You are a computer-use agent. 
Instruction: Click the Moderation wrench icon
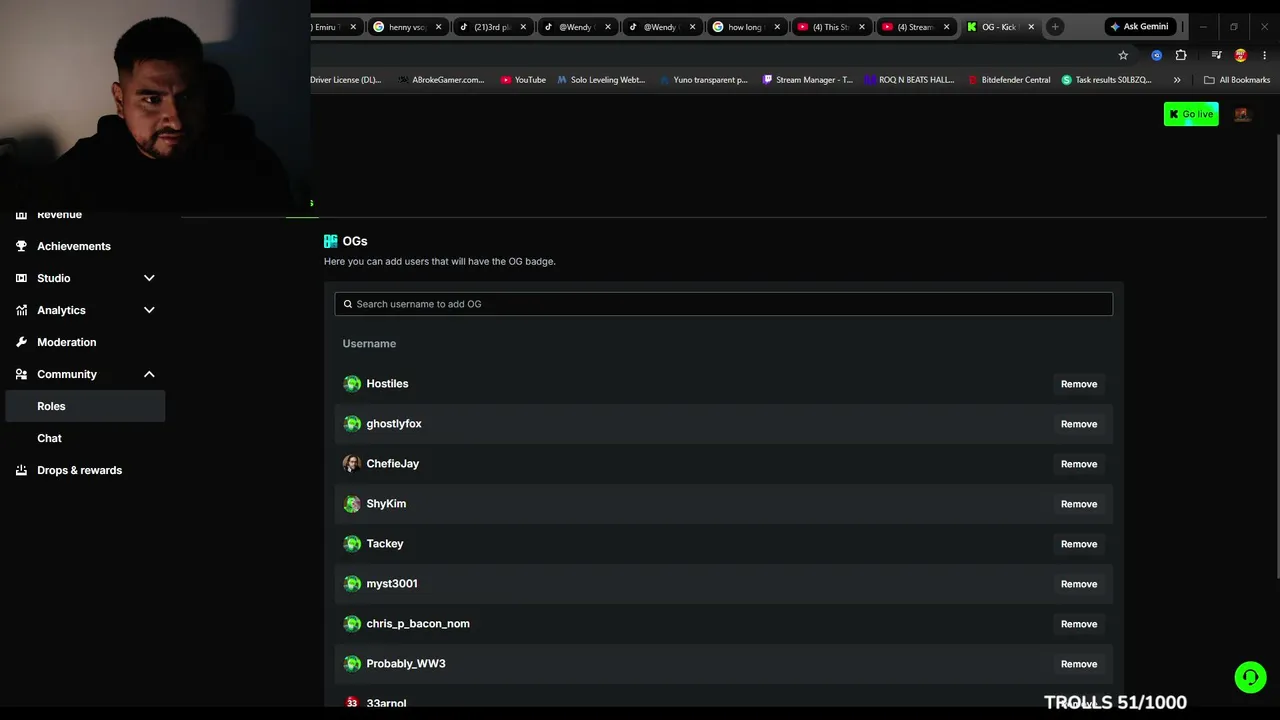pos(21,342)
